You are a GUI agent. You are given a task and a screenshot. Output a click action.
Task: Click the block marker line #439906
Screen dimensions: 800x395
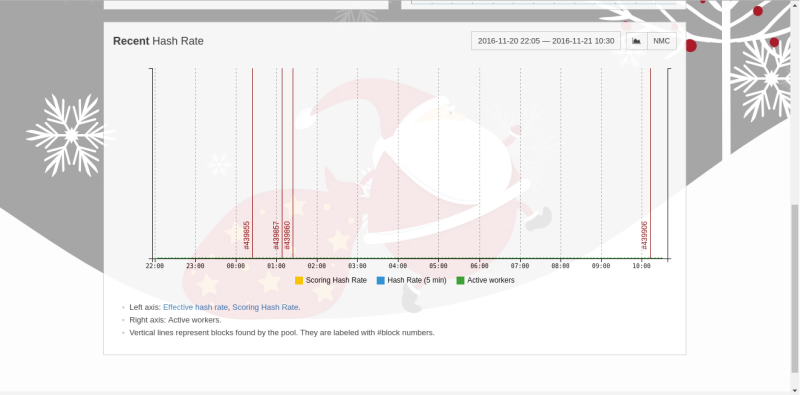tap(651, 163)
